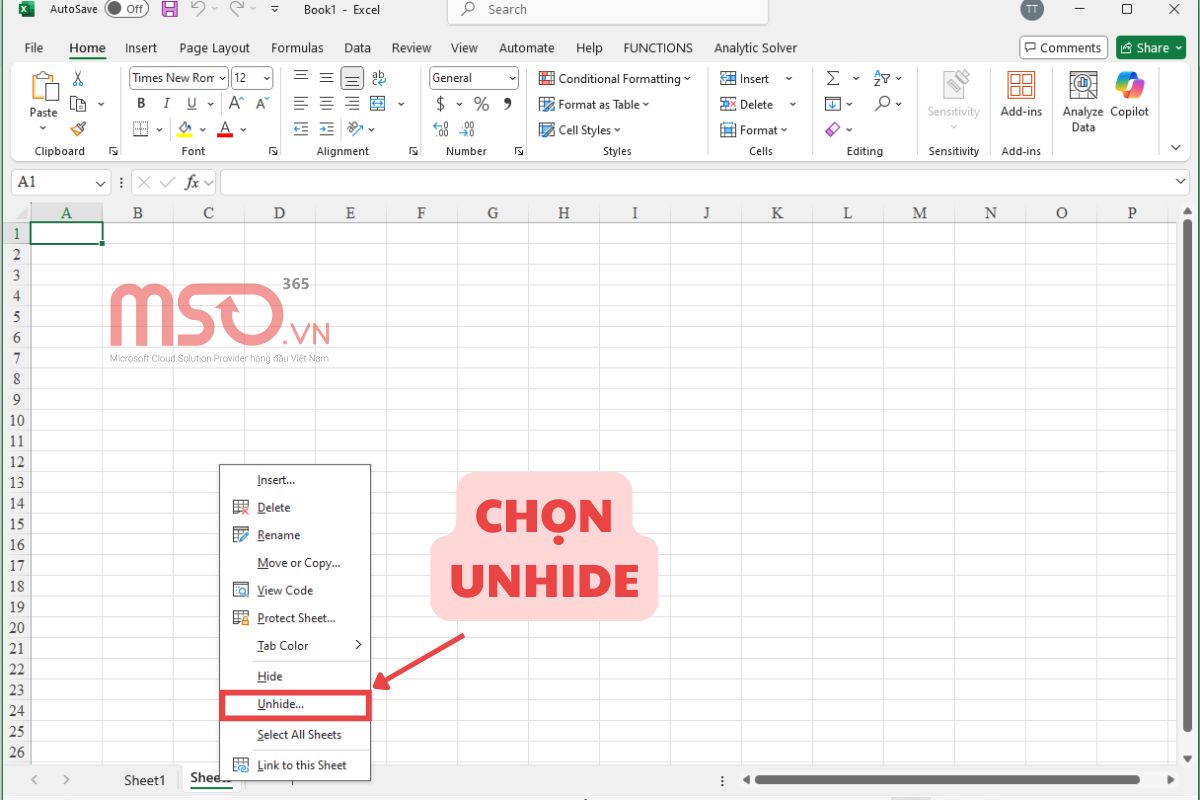This screenshot has height=800, width=1200.
Task: Click the Wrap Text icon
Action: click(x=378, y=78)
